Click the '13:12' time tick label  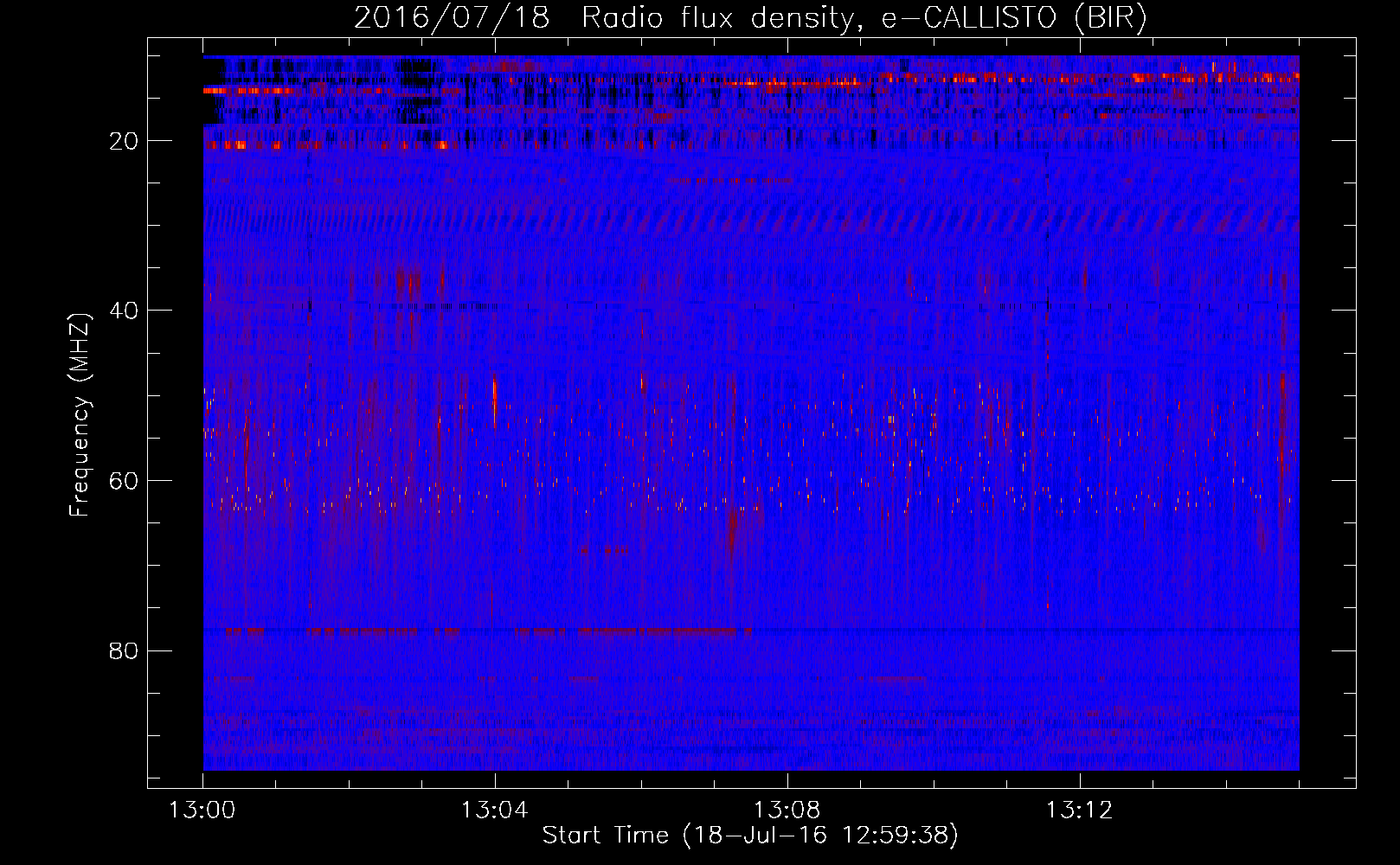pos(1079,811)
